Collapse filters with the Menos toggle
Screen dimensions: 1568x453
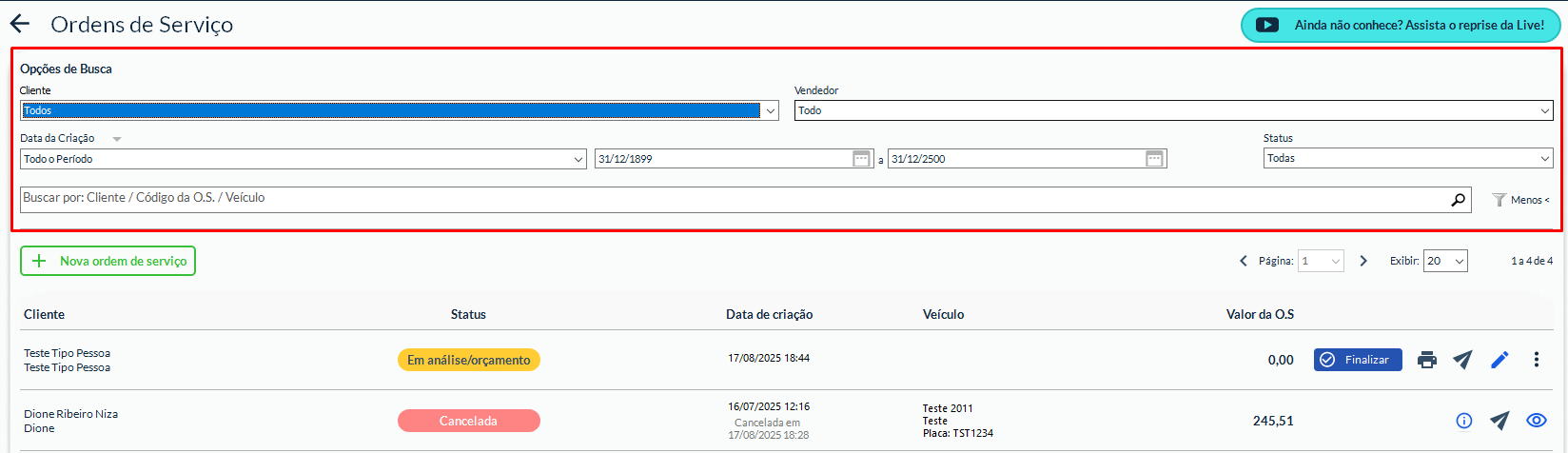coord(1521,200)
